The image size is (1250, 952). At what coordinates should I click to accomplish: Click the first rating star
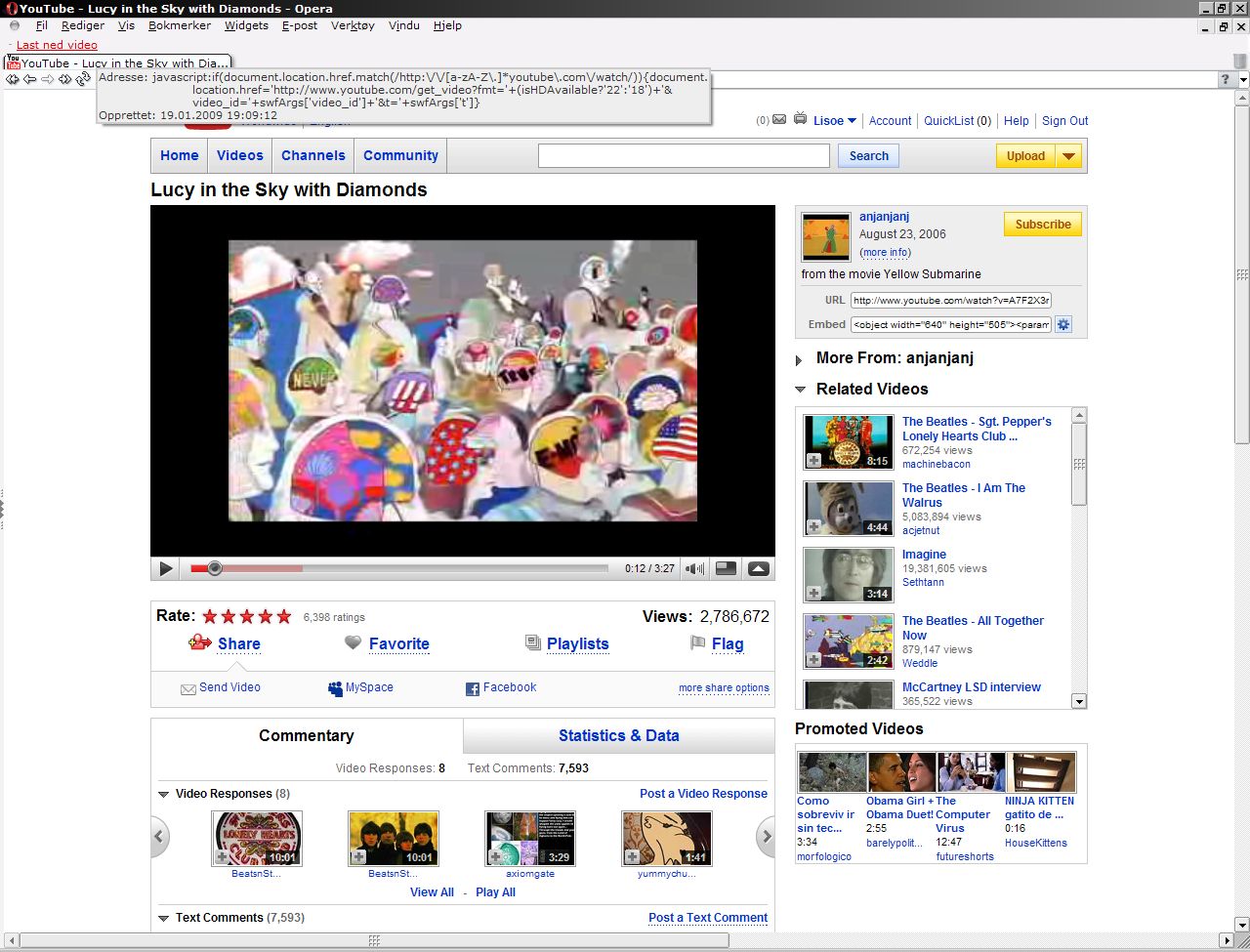point(210,616)
